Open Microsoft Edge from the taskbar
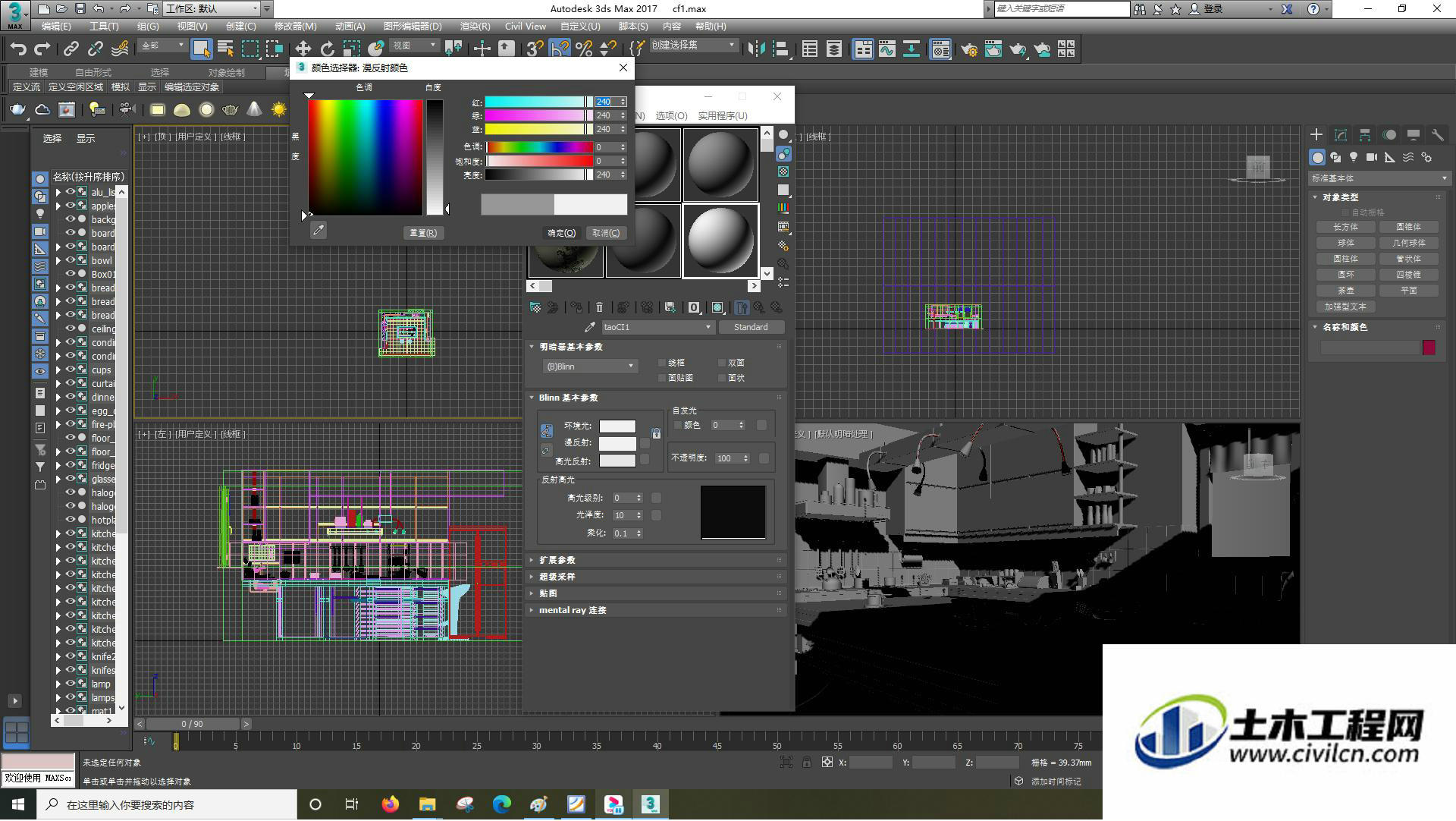Screen dimensions: 1456x821 [501, 804]
